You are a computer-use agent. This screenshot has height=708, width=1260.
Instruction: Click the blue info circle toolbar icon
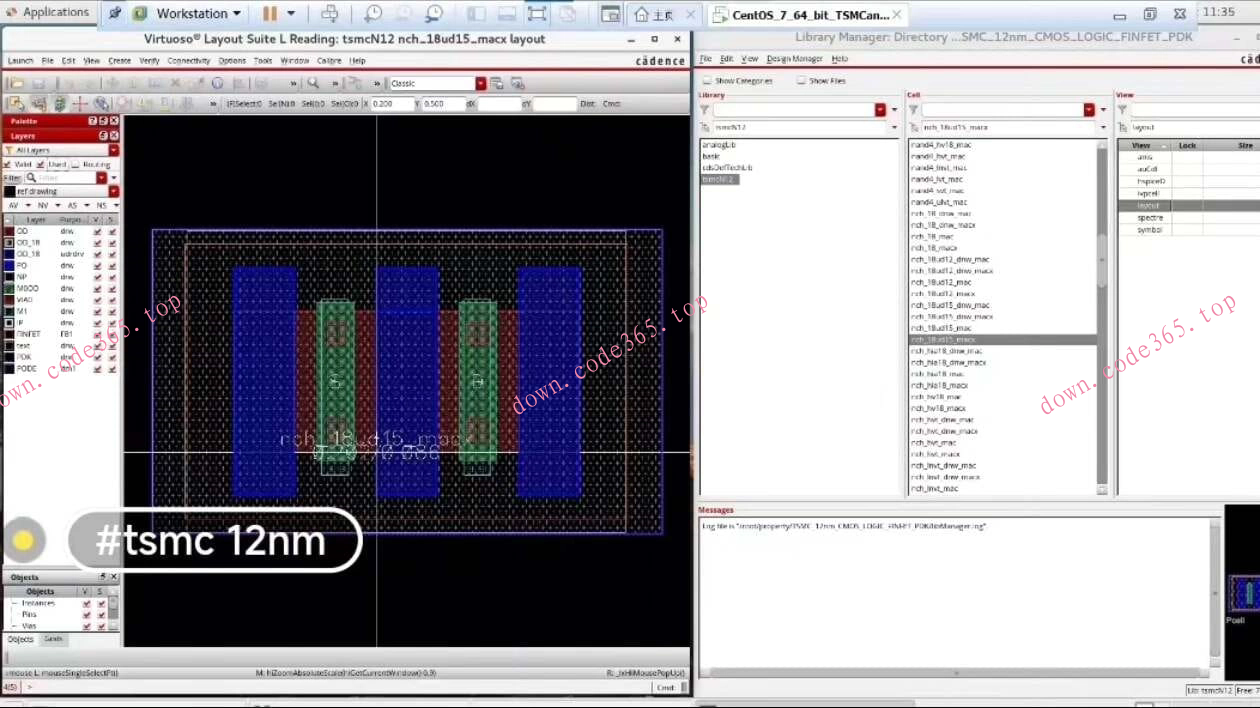pyautogui.click(x=217, y=84)
